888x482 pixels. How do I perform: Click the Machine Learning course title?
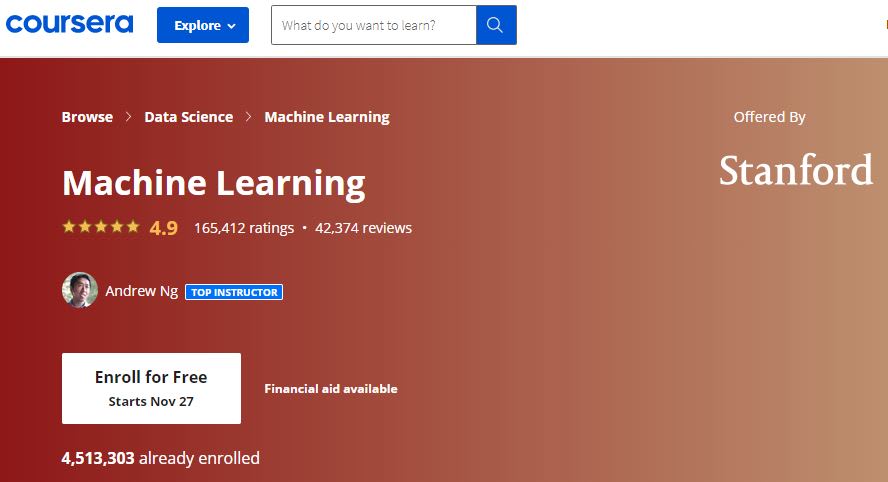click(214, 183)
